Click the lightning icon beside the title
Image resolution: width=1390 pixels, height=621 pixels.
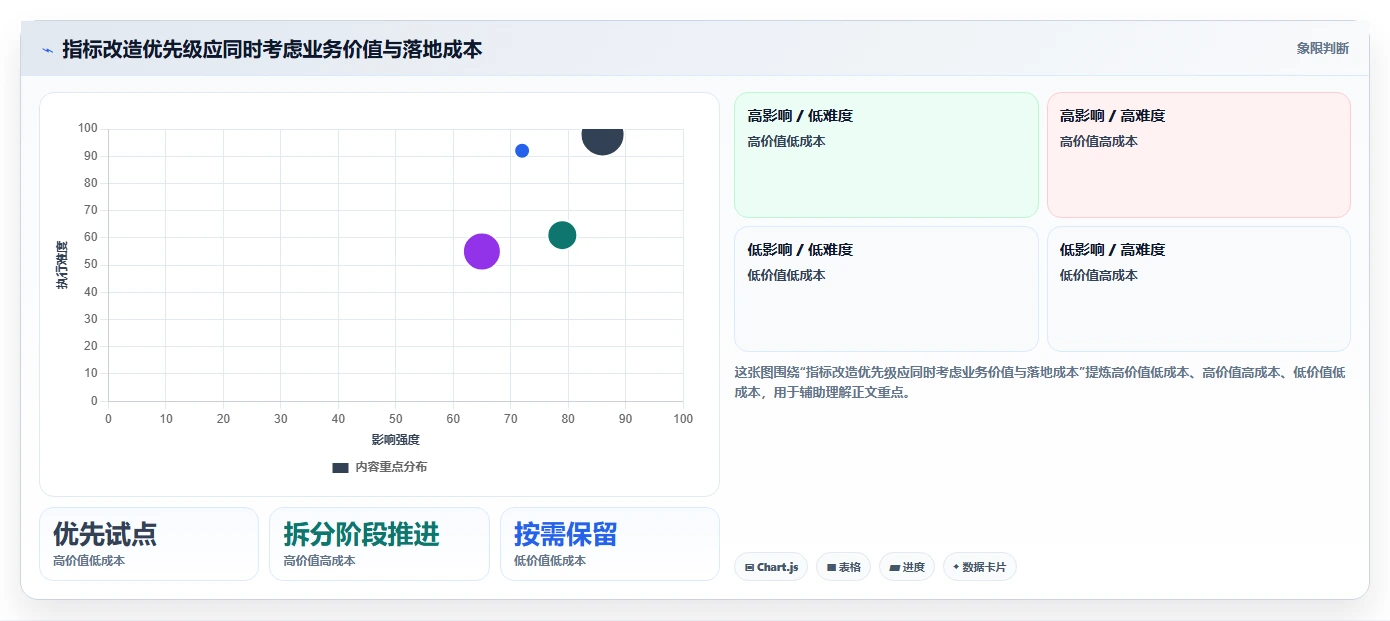[x=48, y=49]
